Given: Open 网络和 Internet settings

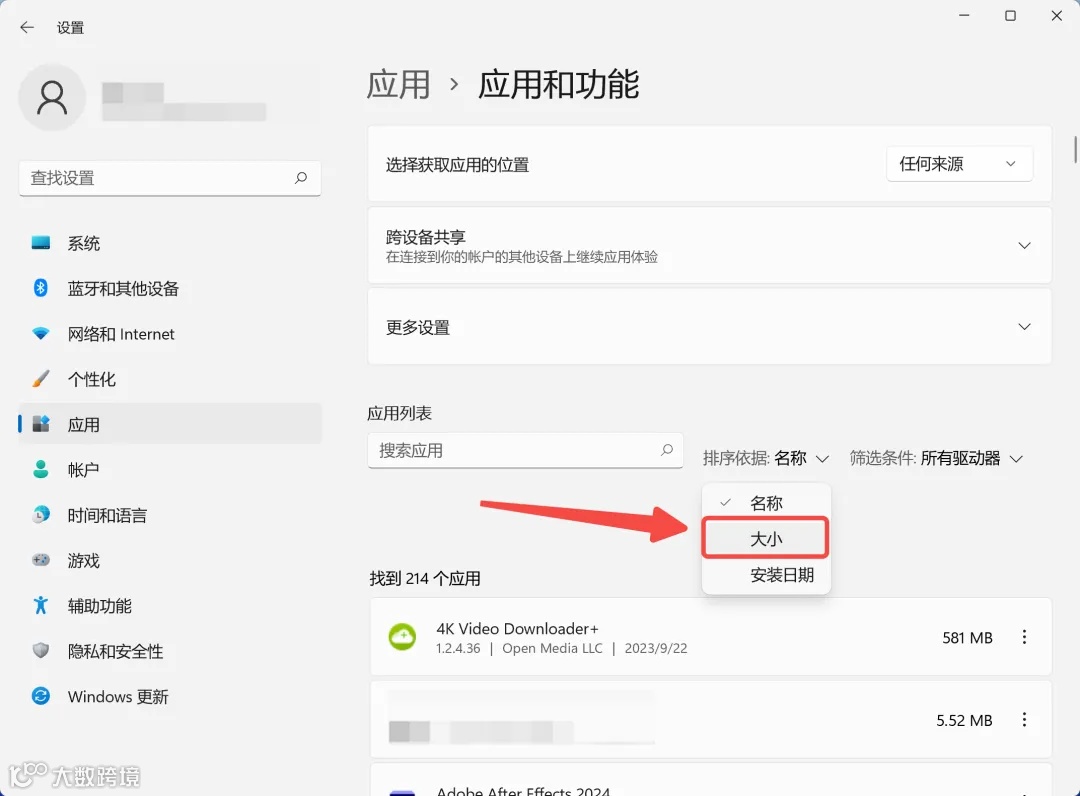Looking at the screenshot, I should 169,334.
